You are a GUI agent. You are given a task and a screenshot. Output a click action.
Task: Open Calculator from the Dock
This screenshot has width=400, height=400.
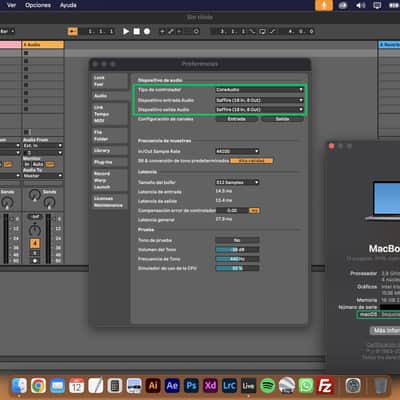pos(115,386)
